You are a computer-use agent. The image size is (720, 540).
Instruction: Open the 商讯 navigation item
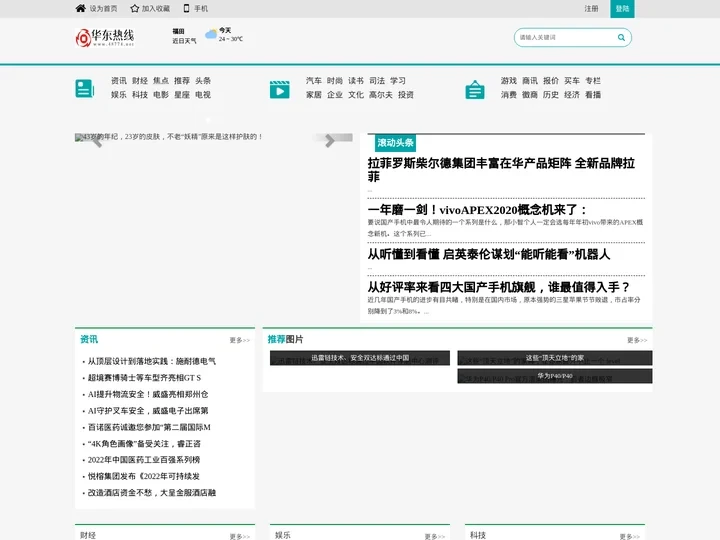click(x=530, y=81)
